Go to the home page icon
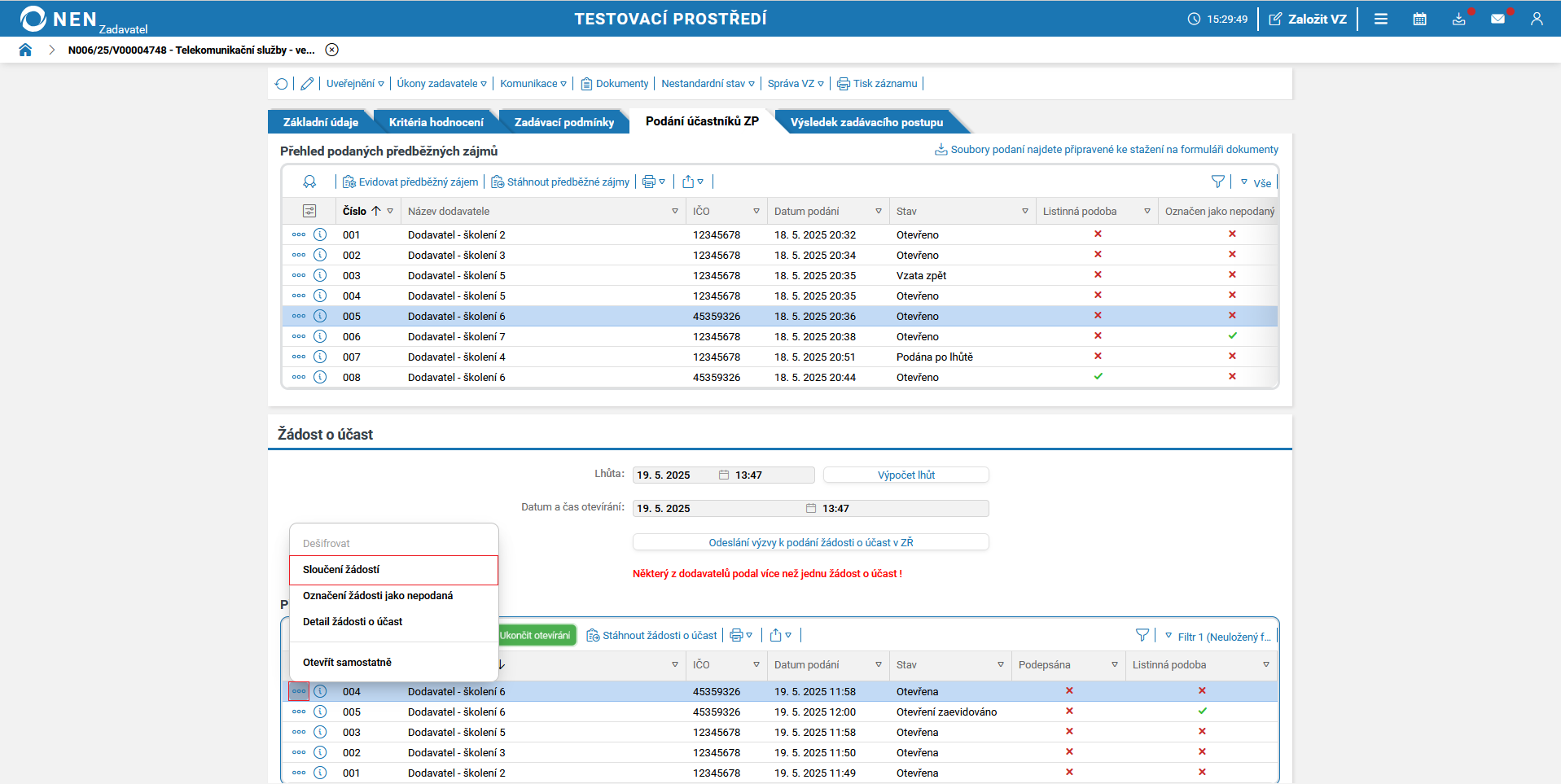1561x784 pixels. [x=25, y=50]
